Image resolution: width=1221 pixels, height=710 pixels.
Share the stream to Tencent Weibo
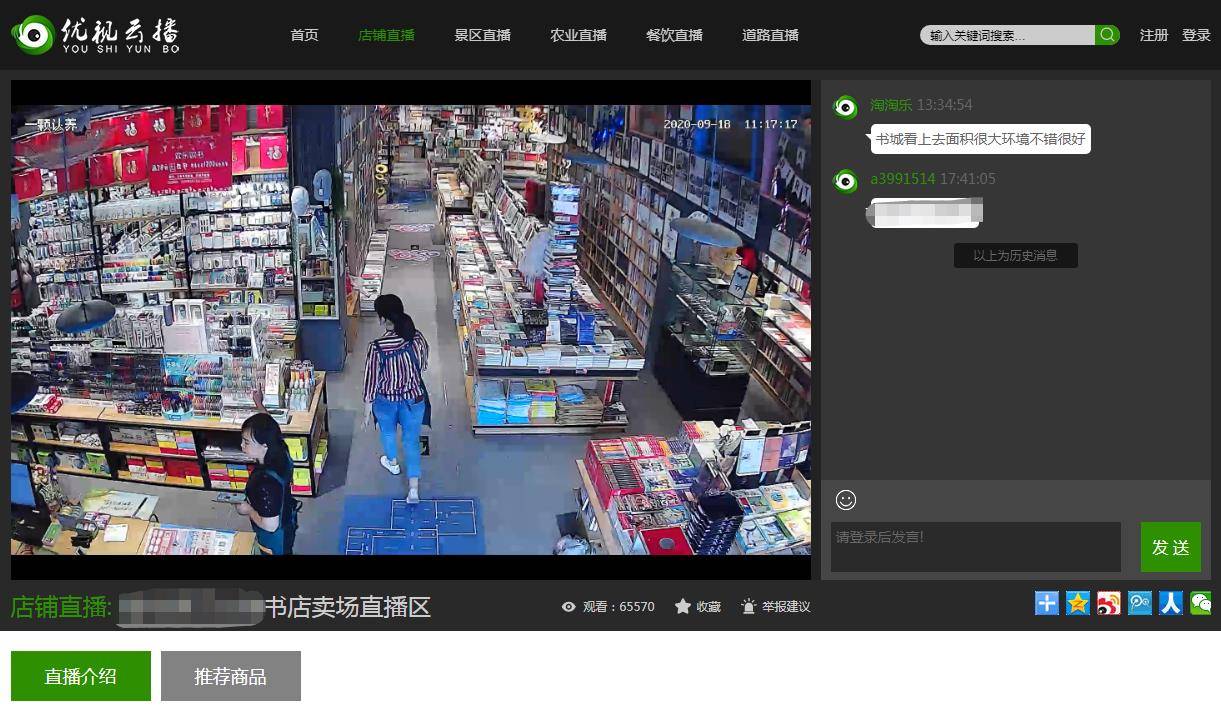click(x=1139, y=603)
